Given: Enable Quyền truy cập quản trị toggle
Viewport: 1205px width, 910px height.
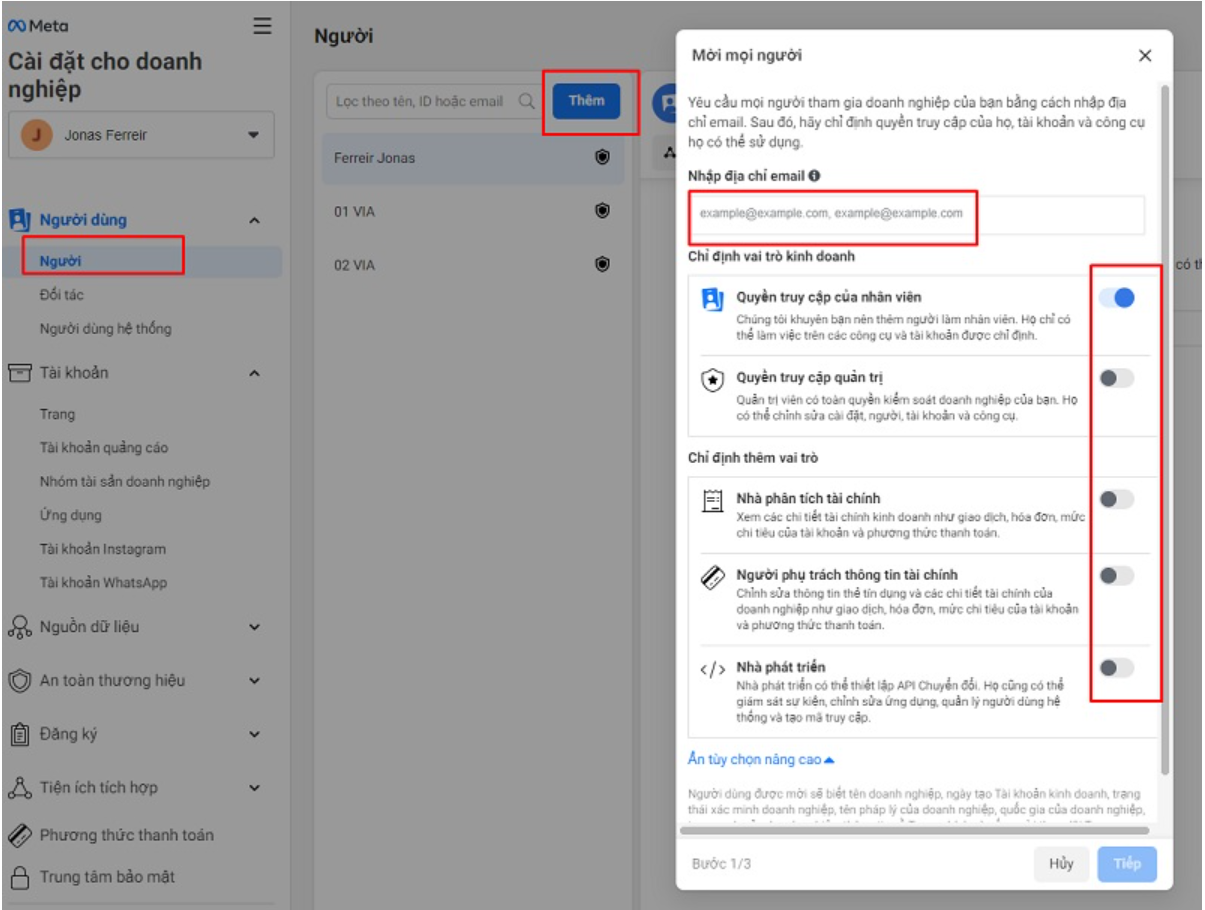Looking at the screenshot, I should [x=1116, y=378].
